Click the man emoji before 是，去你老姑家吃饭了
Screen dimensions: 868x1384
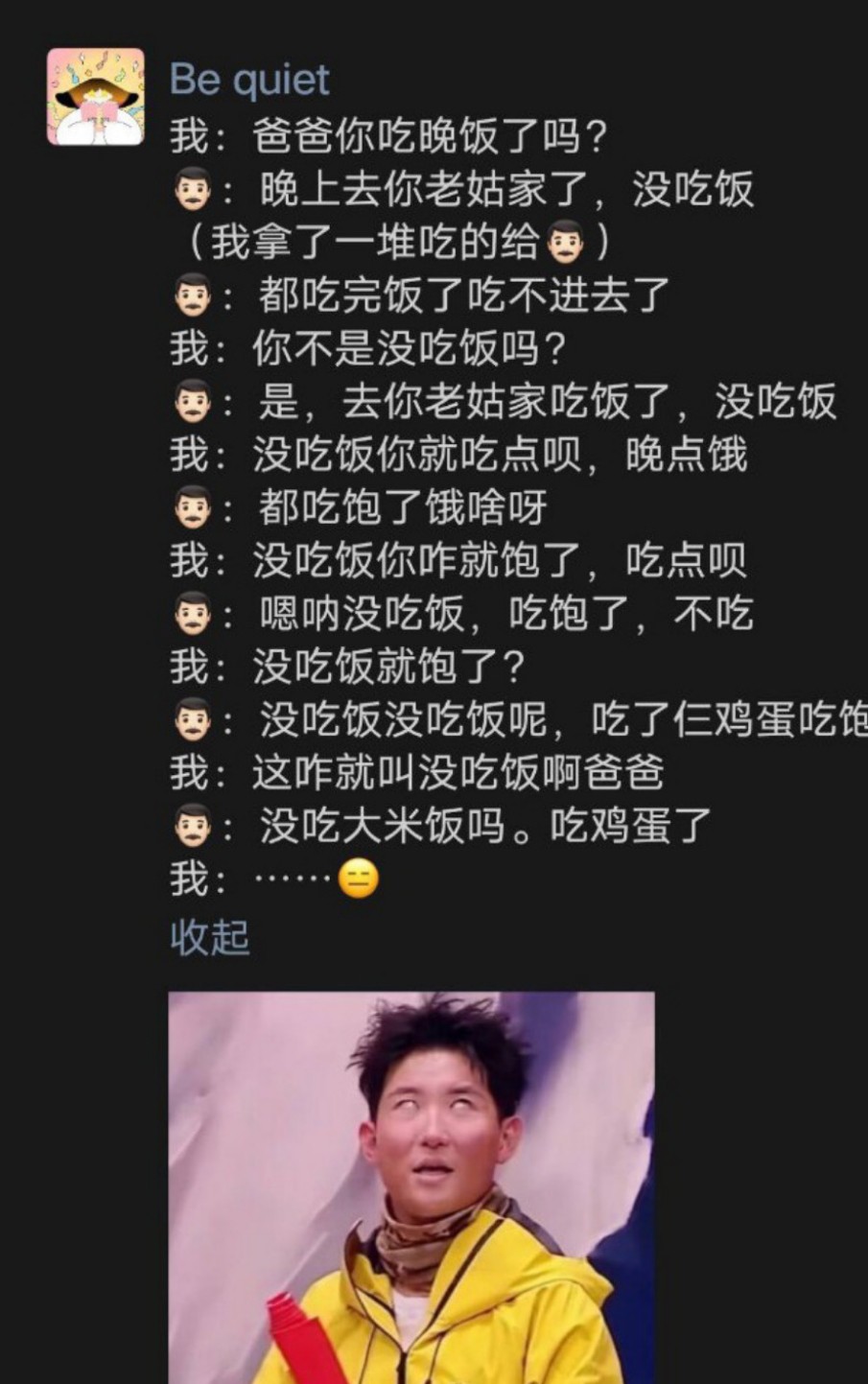click(x=193, y=401)
